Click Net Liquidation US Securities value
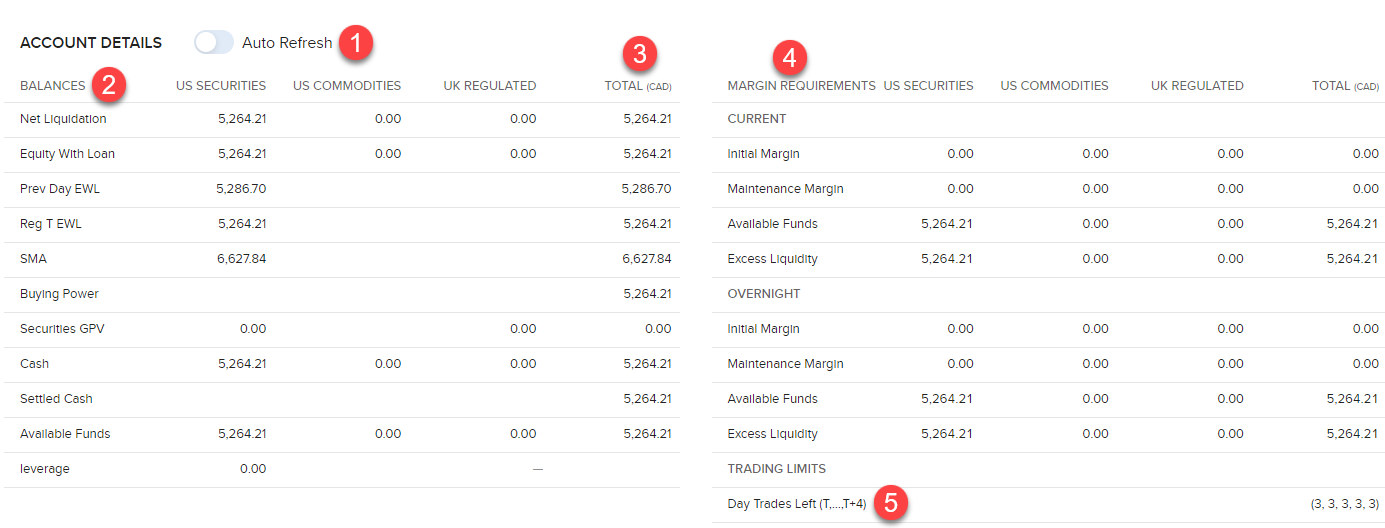 click(x=242, y=119)
